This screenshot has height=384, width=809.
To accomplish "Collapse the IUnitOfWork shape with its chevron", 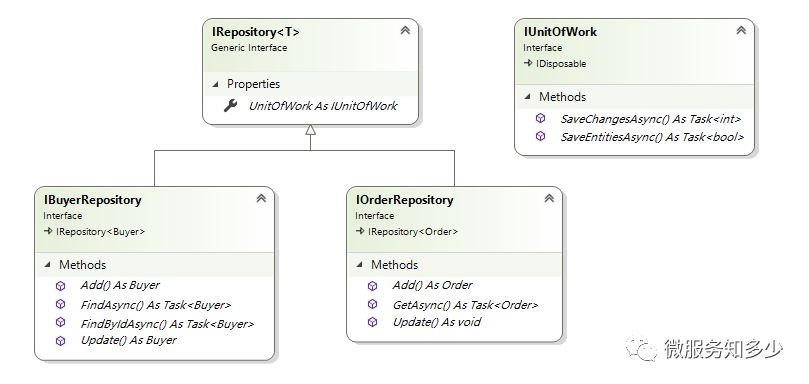I will 741,30.
